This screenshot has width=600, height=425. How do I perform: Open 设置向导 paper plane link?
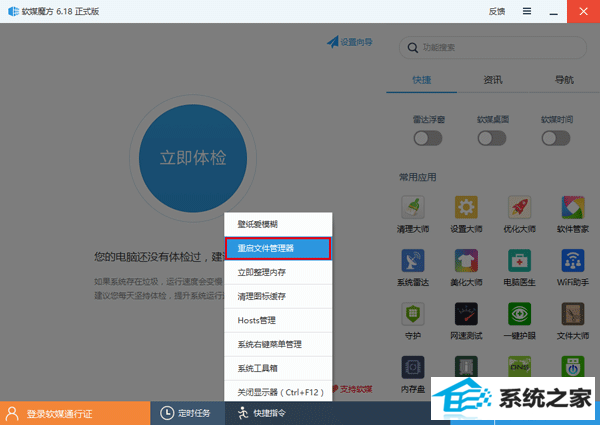[349, 42]
